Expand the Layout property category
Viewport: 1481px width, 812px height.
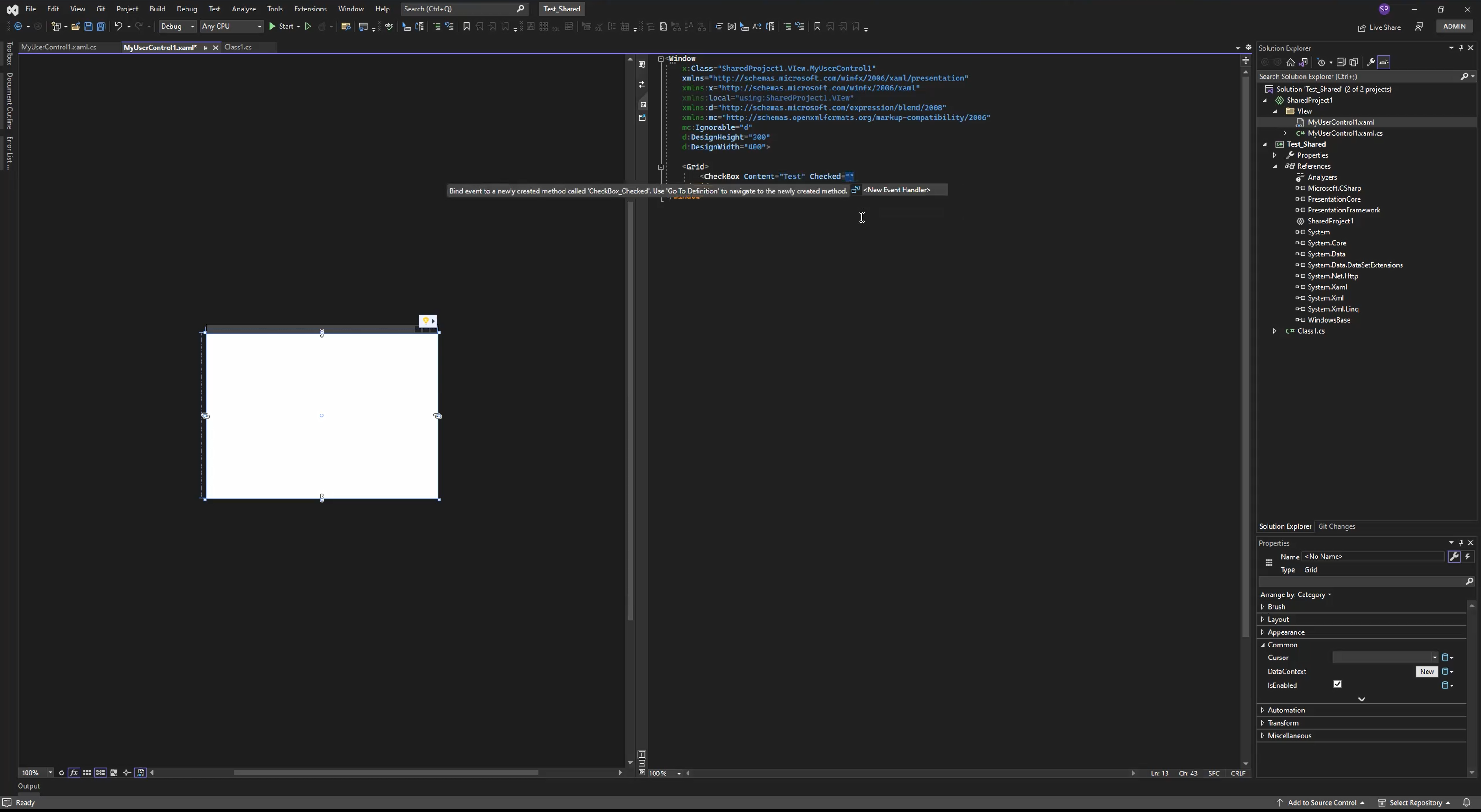point(1263,620)
